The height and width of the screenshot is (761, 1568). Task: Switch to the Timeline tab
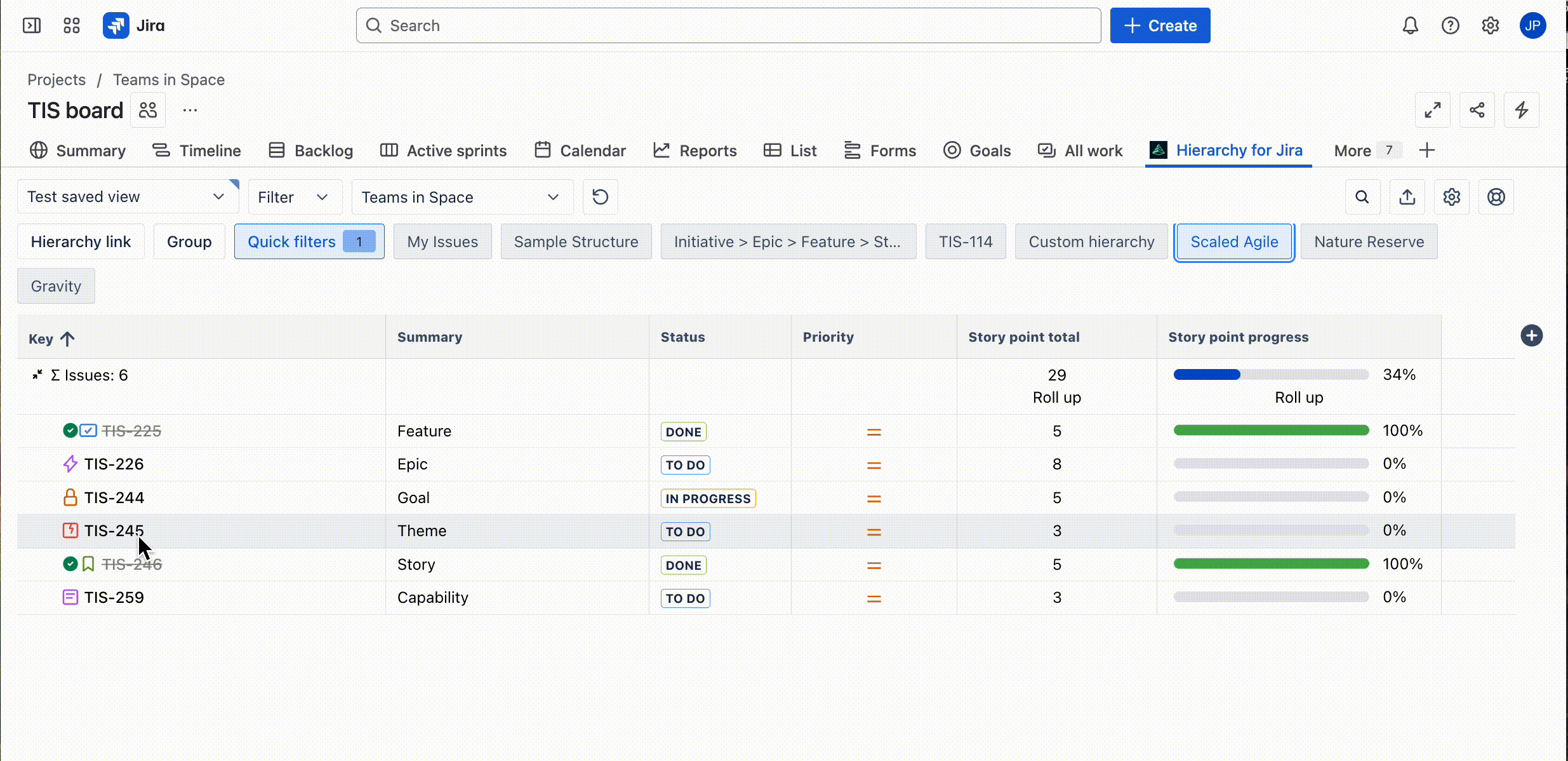pyautogui.click(x=197, y=151)
